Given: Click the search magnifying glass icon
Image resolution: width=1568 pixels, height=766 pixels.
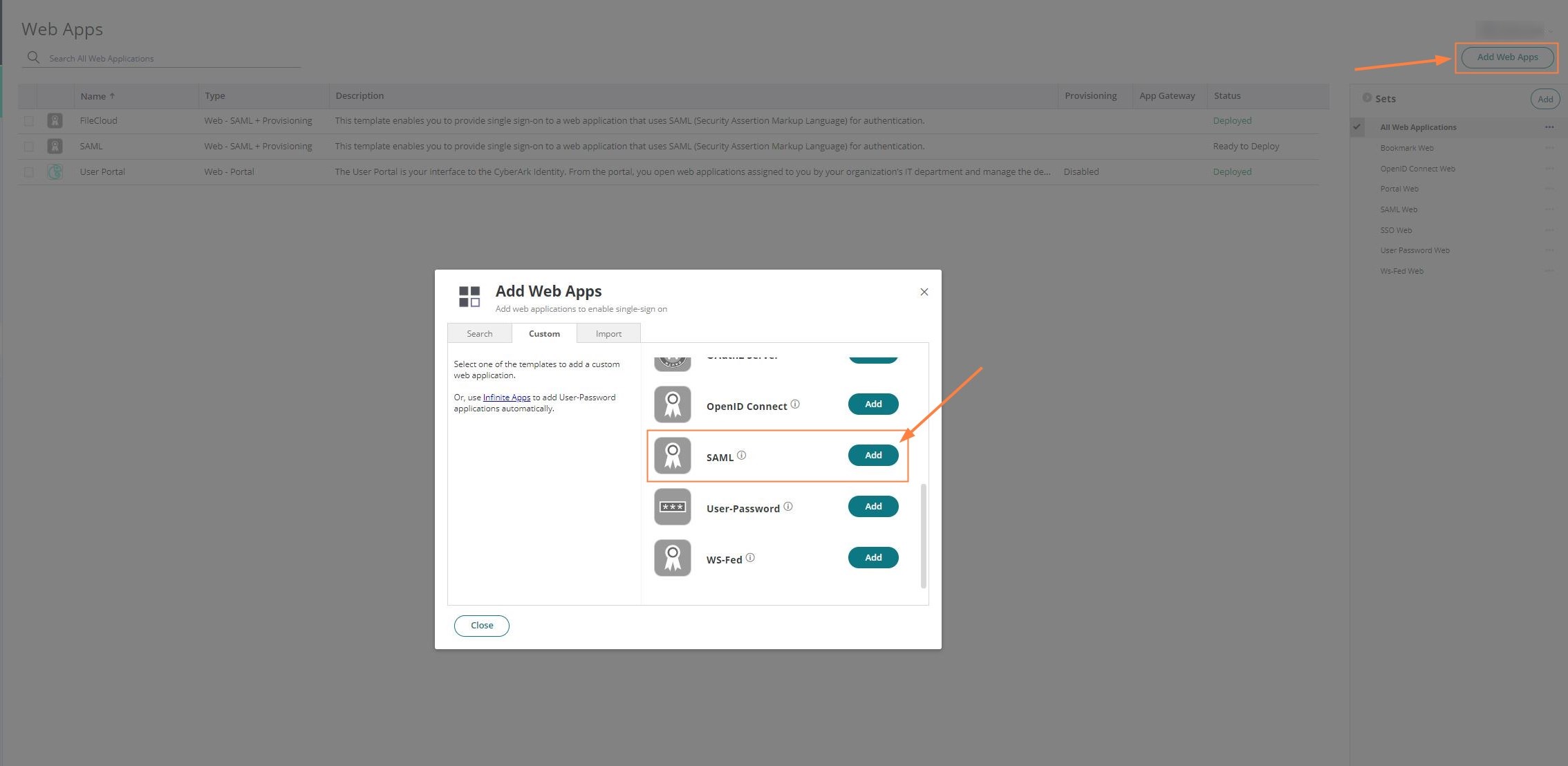Looking at the screenshot, I should click(x=32, y=57).
